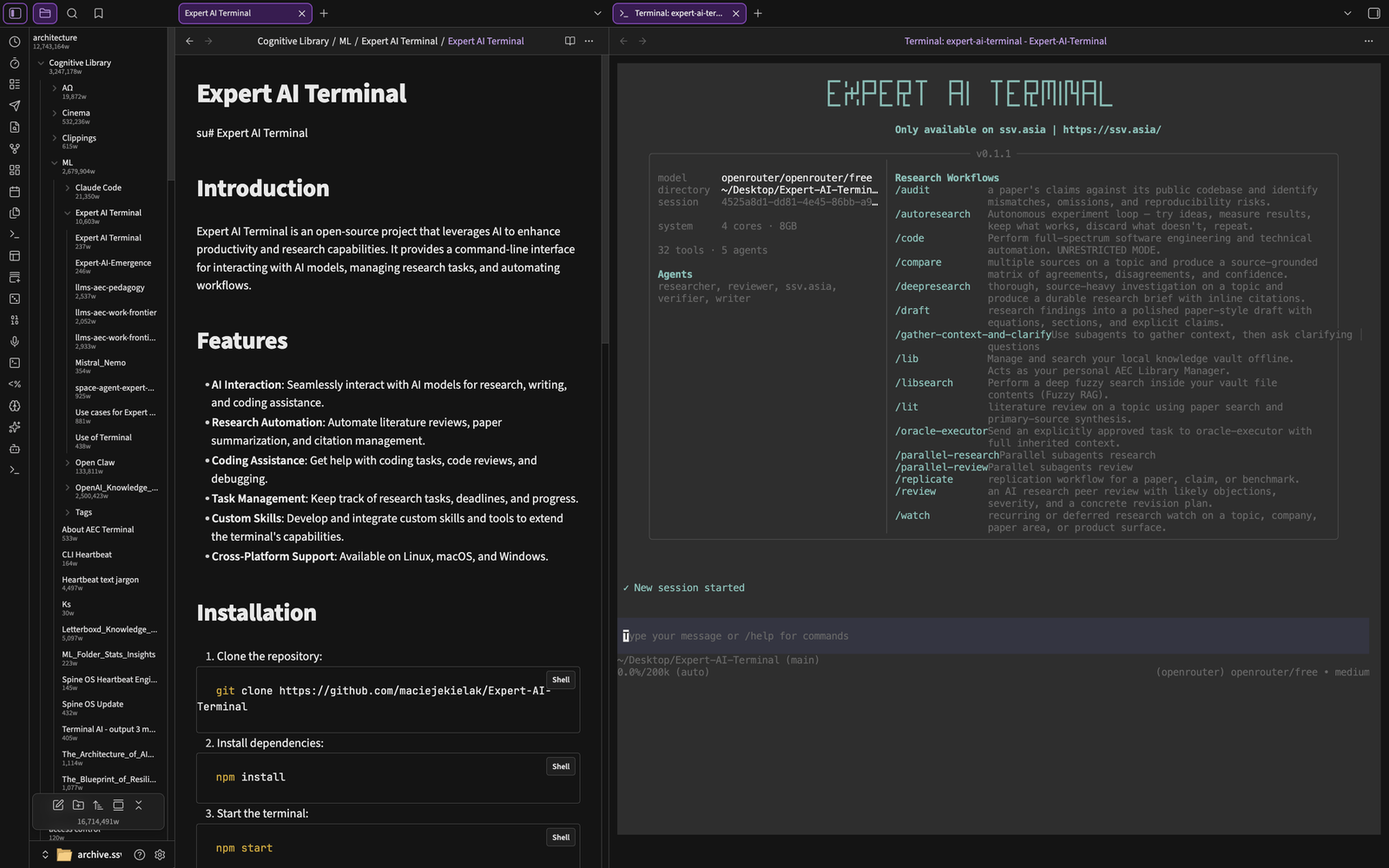
Task: Open note more options ellipsis menu
Action: (x=589, y=41)
